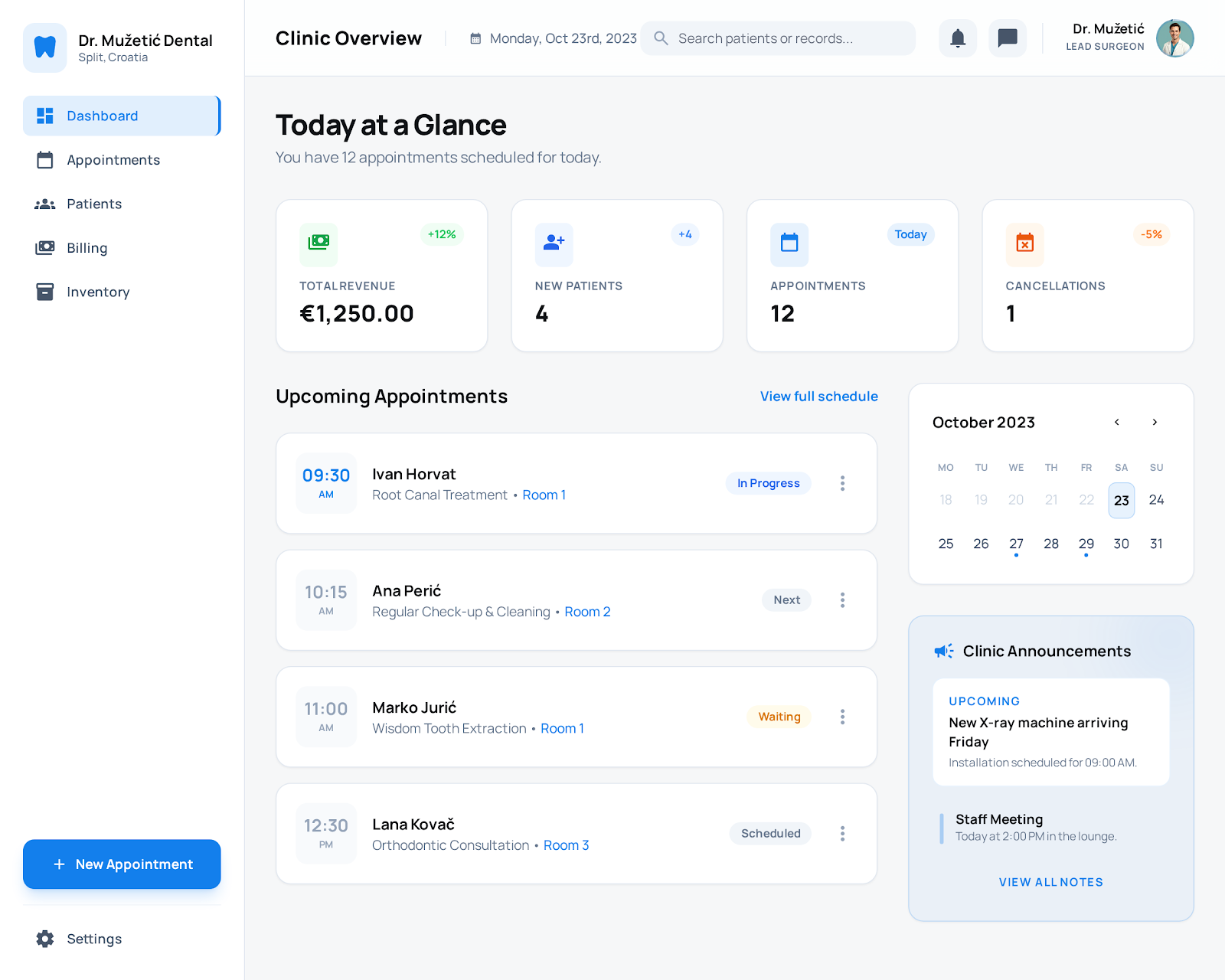1225x980 pixels.
Task: Click View All Notes link
Action: (1050, 882)
